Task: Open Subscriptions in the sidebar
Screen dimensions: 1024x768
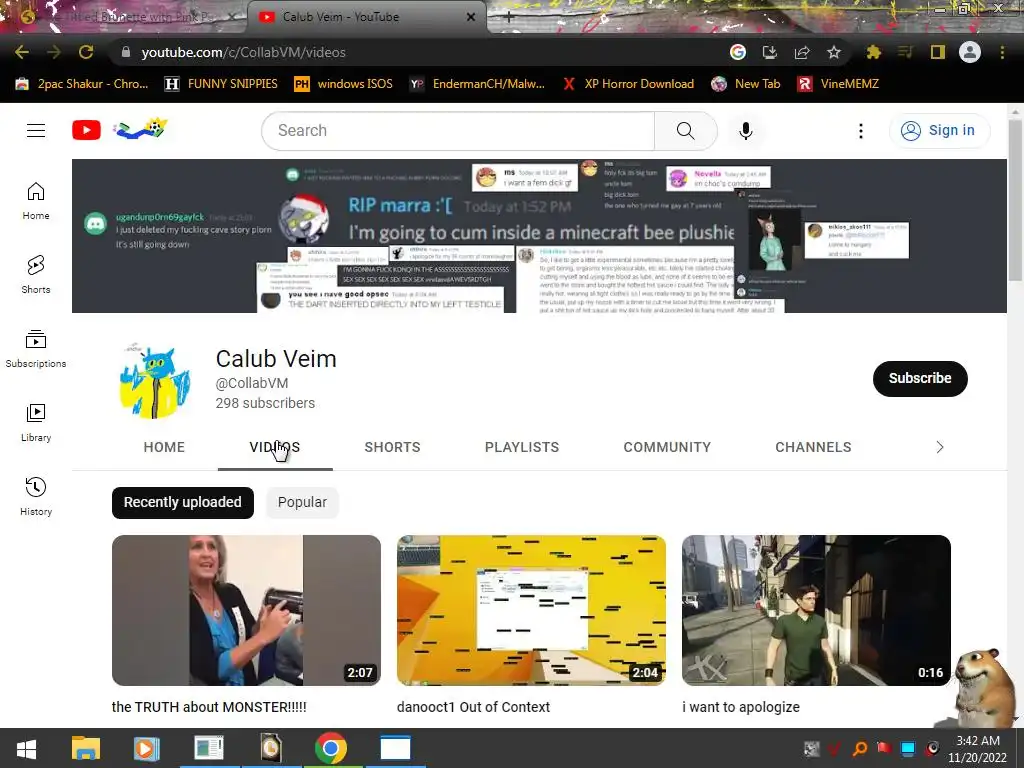Action: tap(36, 349)
